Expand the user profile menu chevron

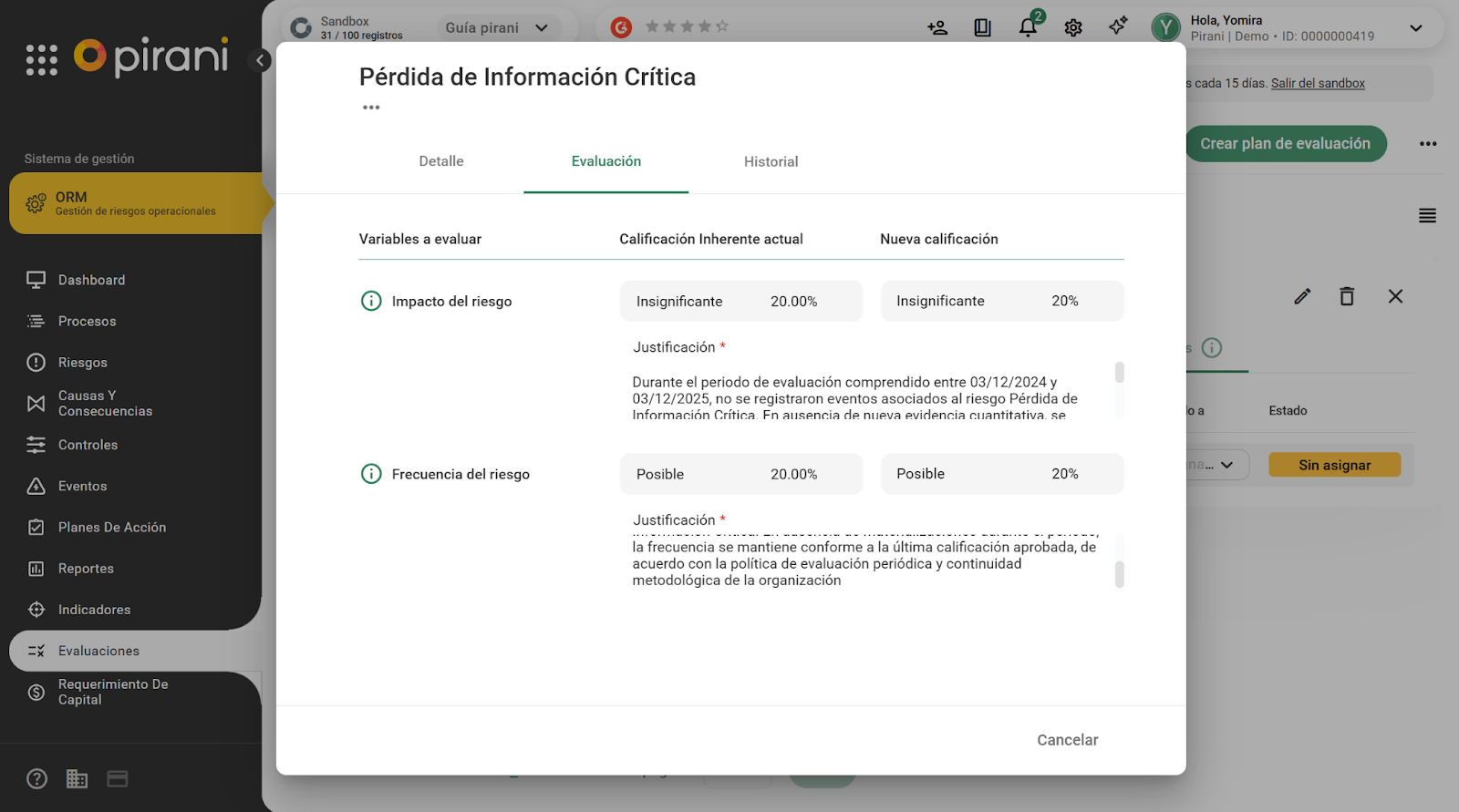tap(1415, 27)
